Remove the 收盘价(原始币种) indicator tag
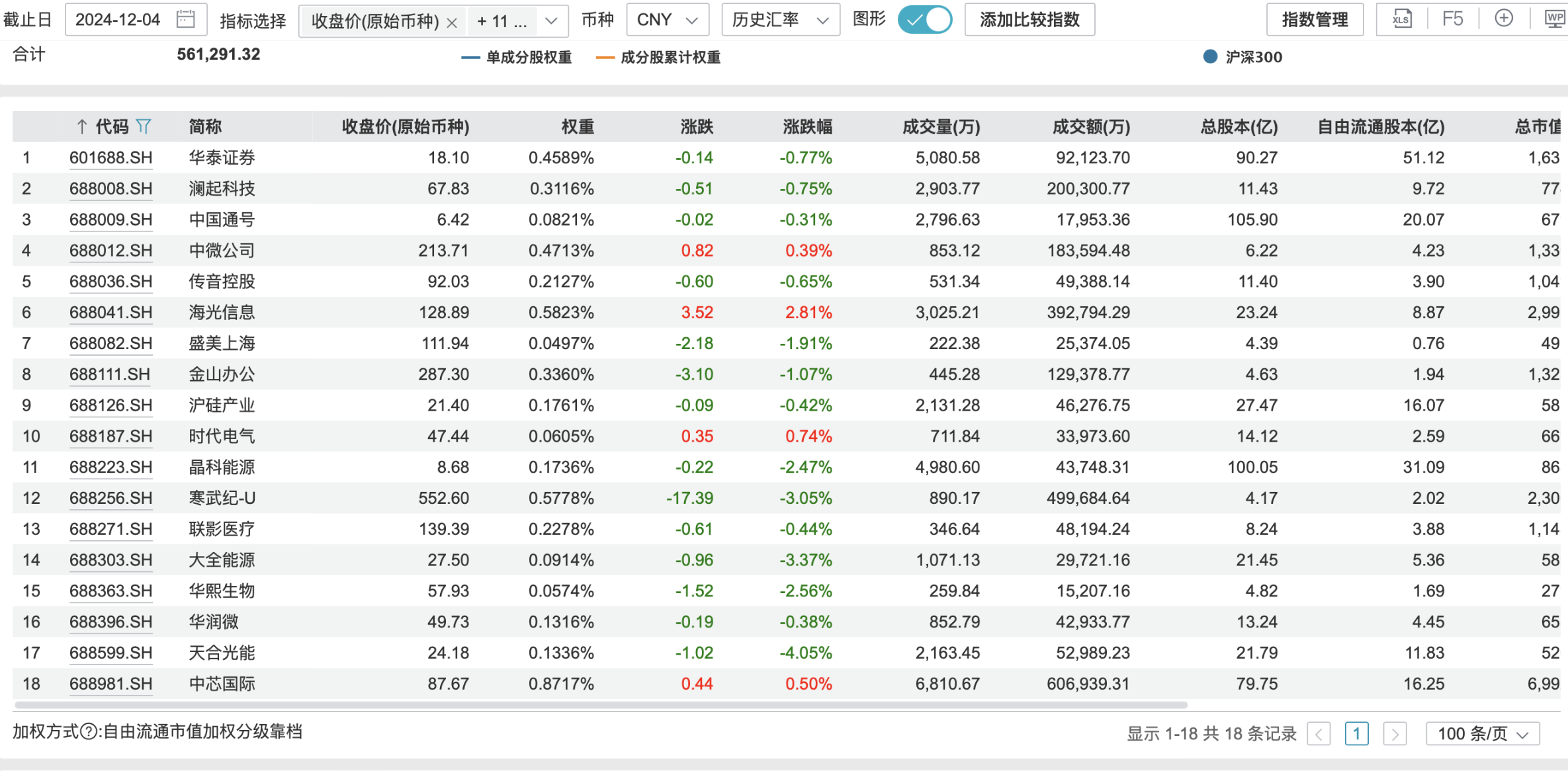This screenshot has height=771, width=1568. 453,21
